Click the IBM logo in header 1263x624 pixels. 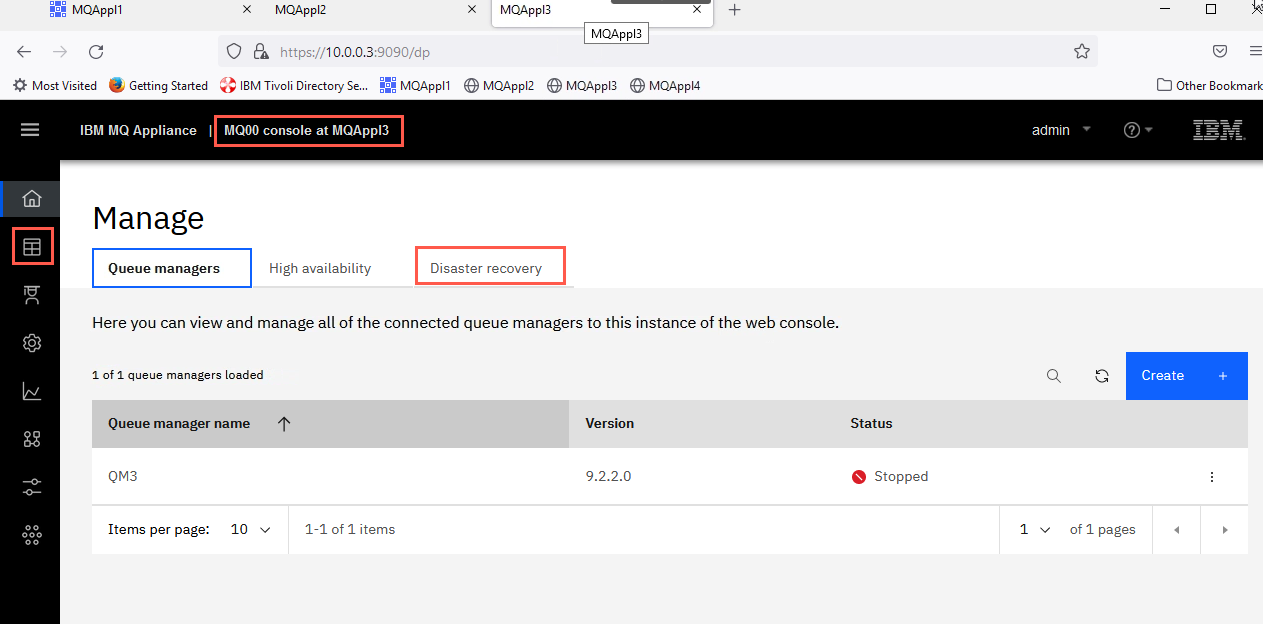[1218, 130]
